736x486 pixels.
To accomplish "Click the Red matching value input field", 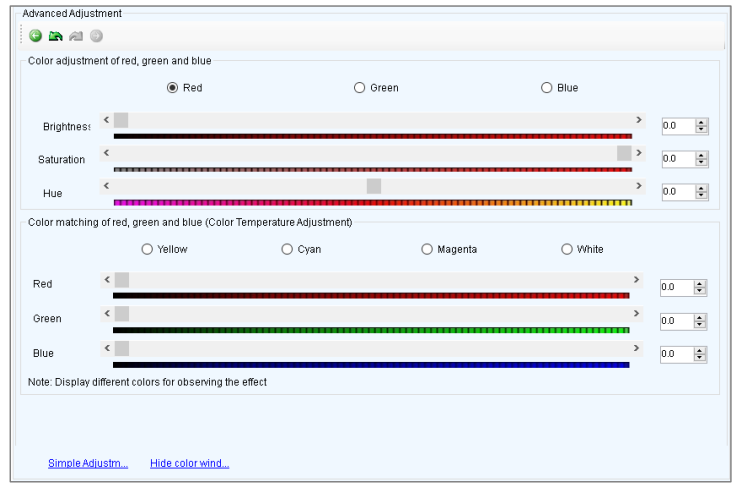I will [677, 287].
